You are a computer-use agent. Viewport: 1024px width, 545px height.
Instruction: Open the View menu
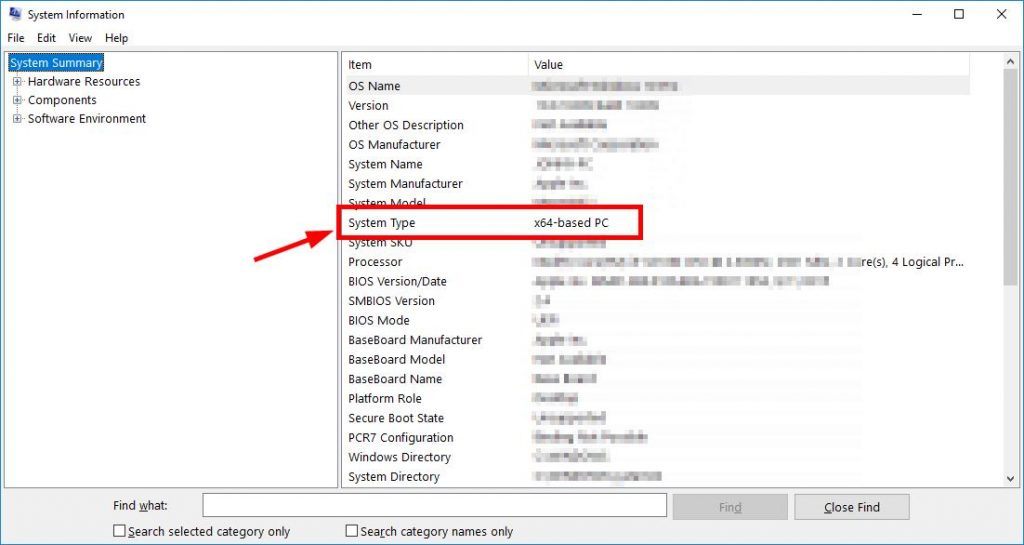(x=80, y=38)
